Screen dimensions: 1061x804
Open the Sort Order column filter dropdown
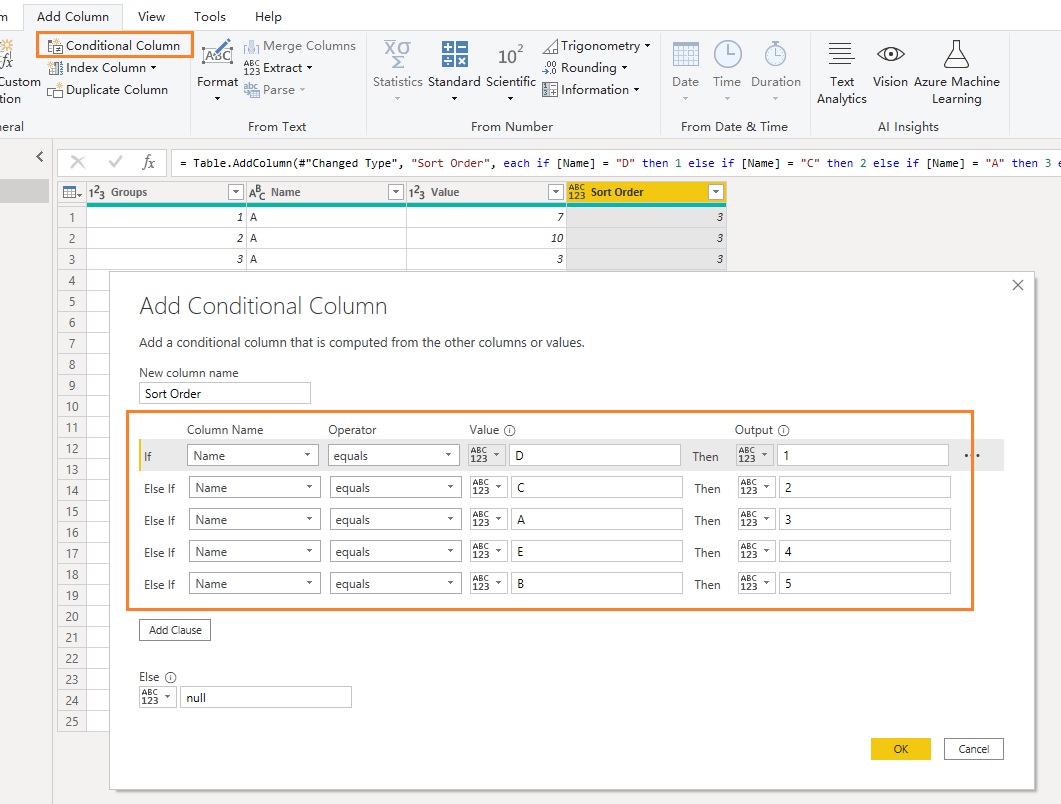click(x=715, y=192)
